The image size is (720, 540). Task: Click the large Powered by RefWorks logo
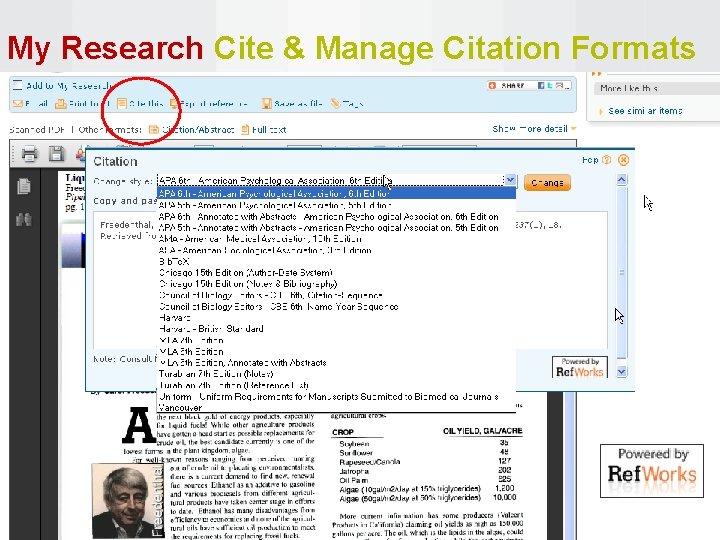[652, 471]
